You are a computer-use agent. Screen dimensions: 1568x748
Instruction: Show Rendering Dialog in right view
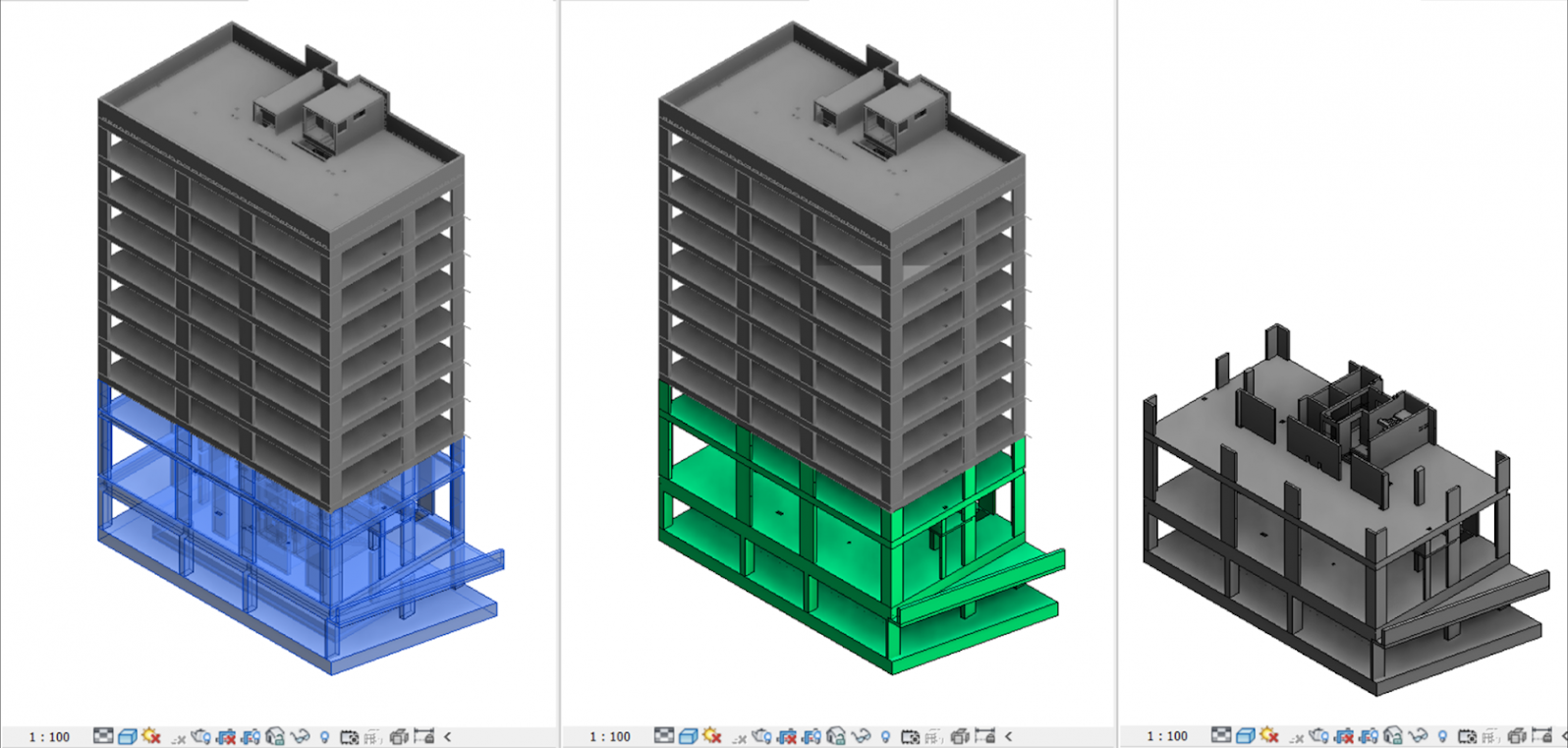pos(1319,736)
